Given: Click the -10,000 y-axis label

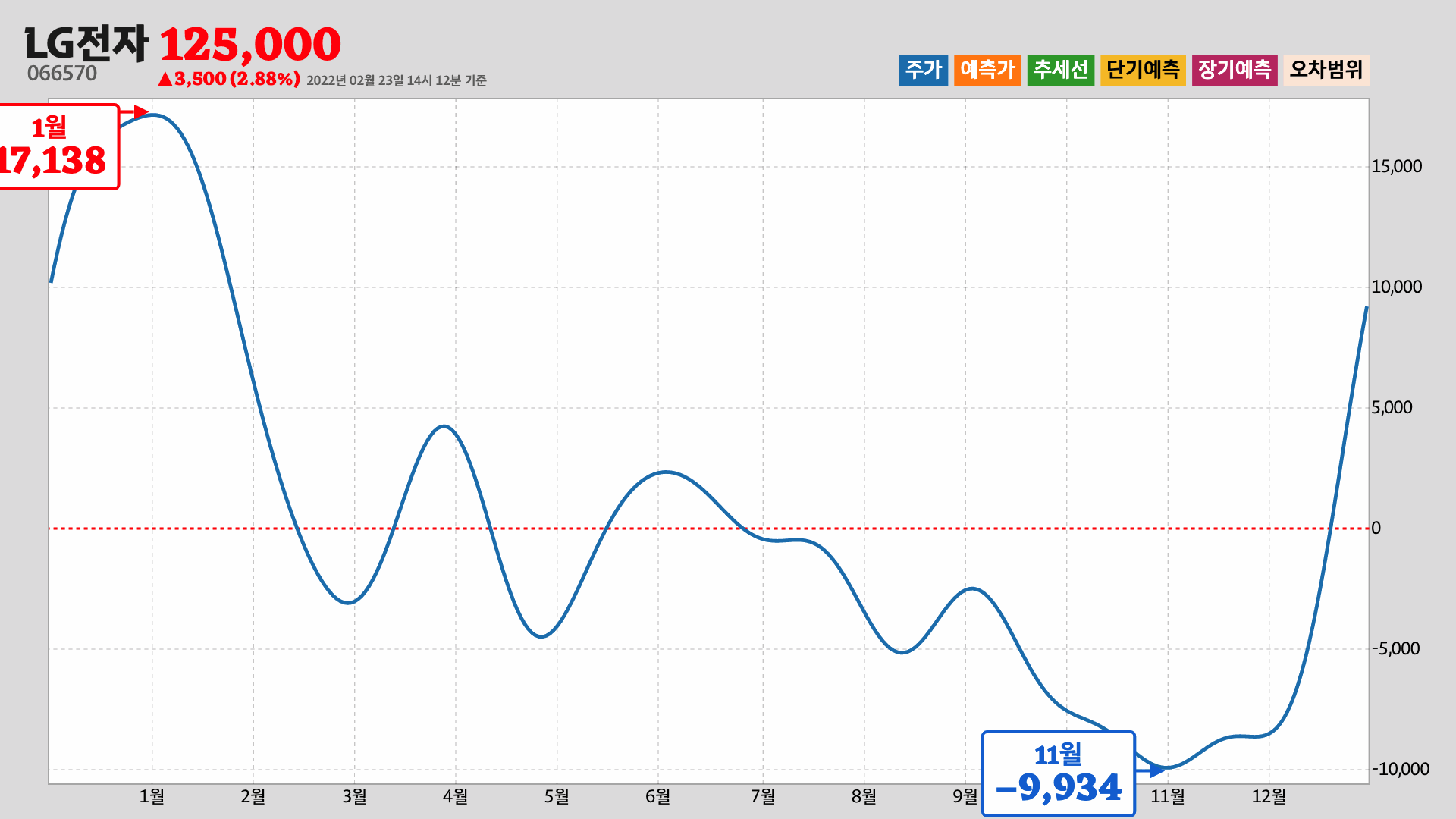Looking at the screenshot, I should pos(1400,770).
